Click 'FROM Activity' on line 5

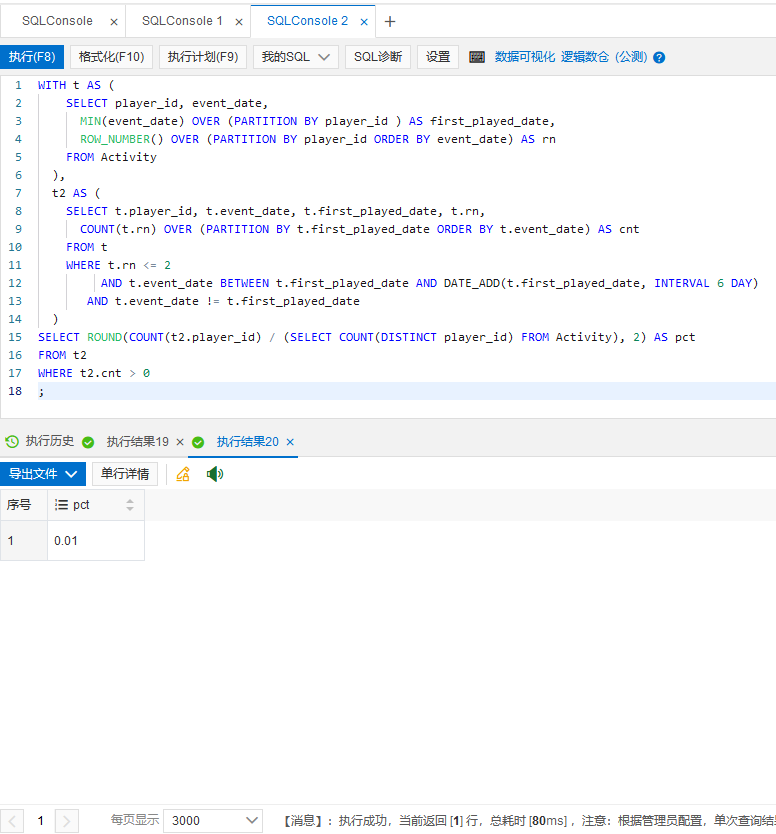(x=111, y=157)
